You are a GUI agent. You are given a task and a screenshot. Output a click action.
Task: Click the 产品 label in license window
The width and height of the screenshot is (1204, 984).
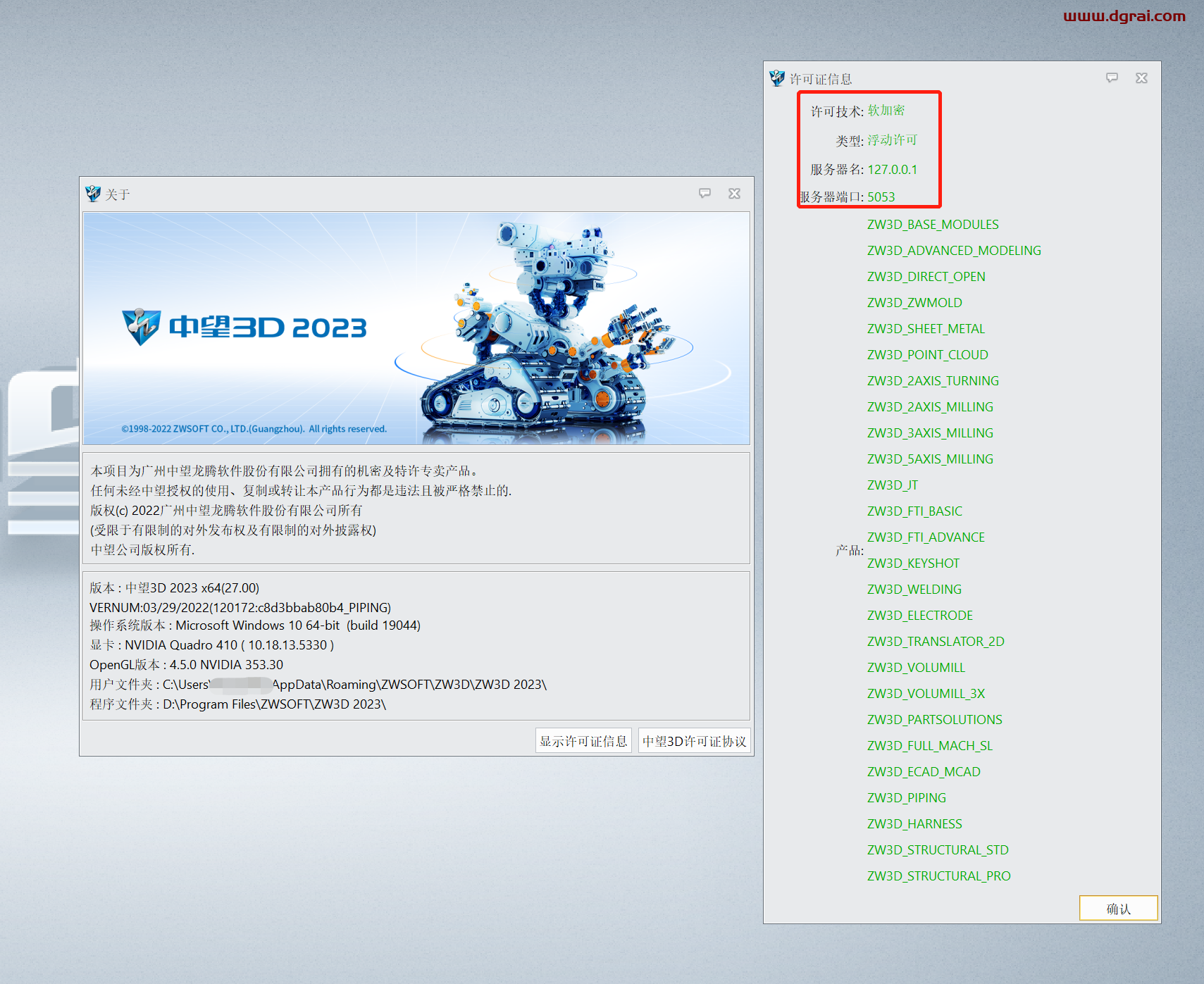tap(850, 550)
